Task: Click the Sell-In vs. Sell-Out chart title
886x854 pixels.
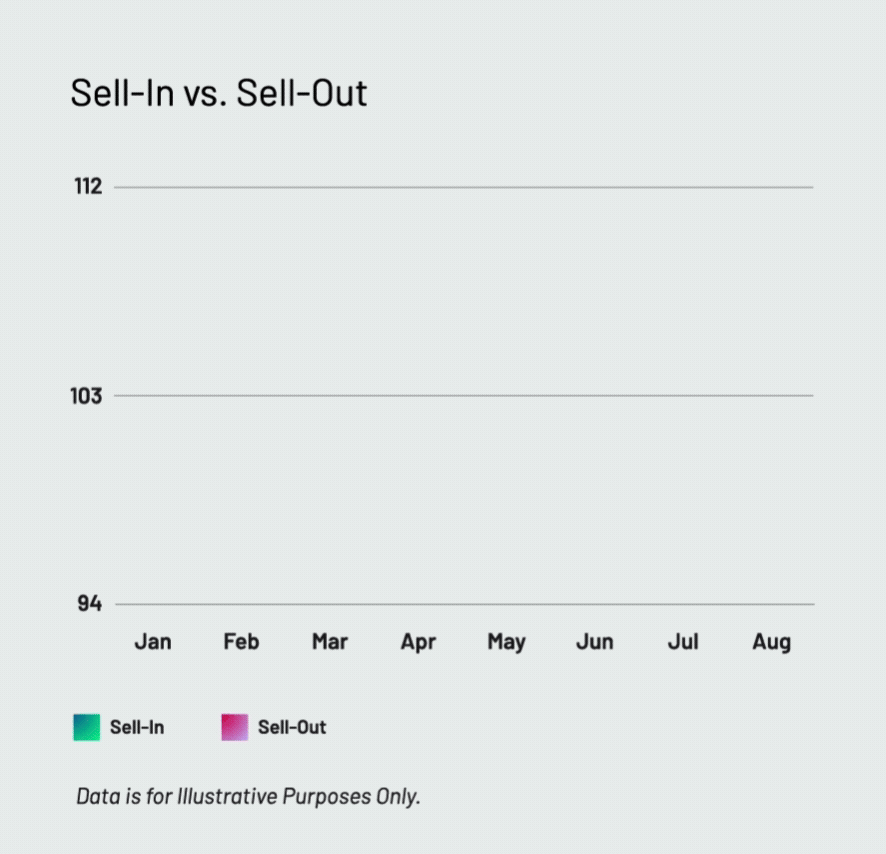Action: coord(219,93)
